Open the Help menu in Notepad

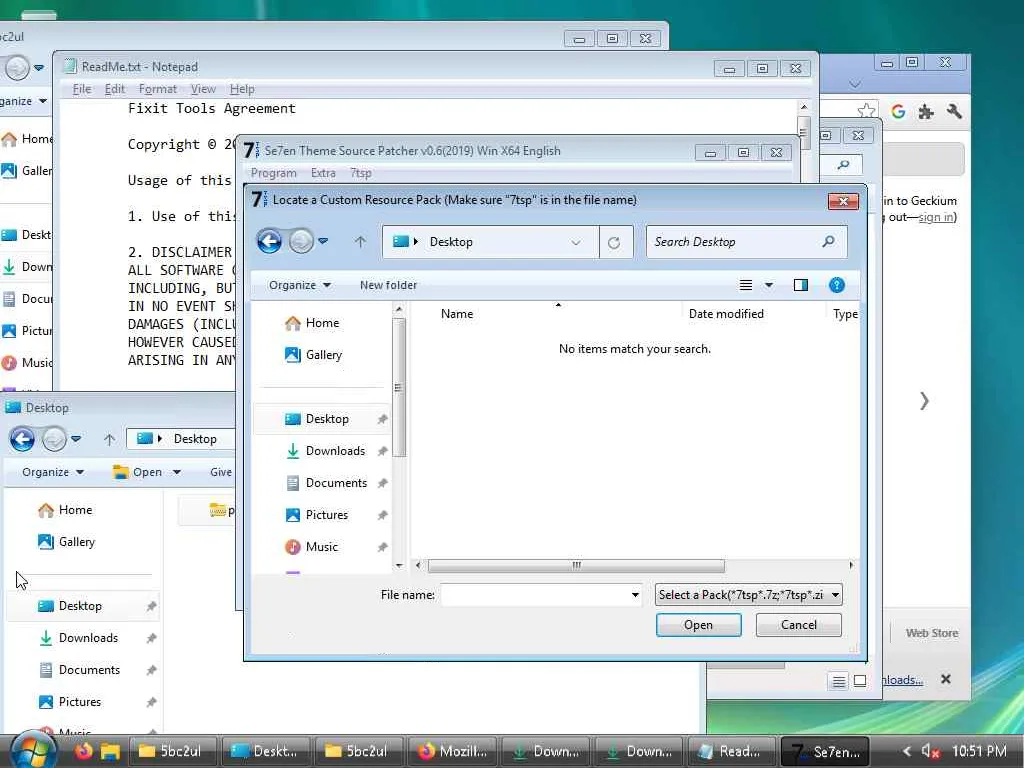(242, 89)
